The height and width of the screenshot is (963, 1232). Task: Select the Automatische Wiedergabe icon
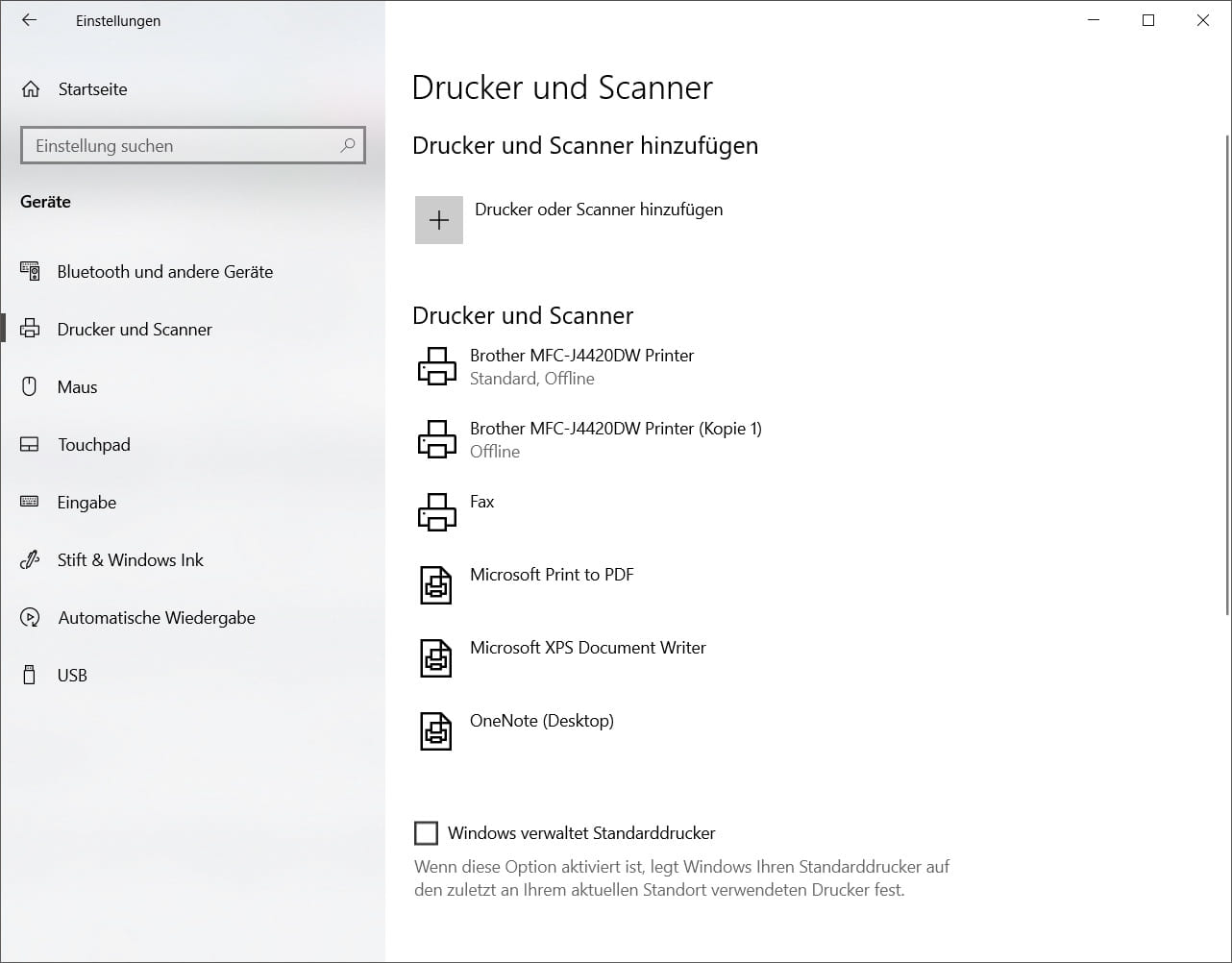click(30, 617)
